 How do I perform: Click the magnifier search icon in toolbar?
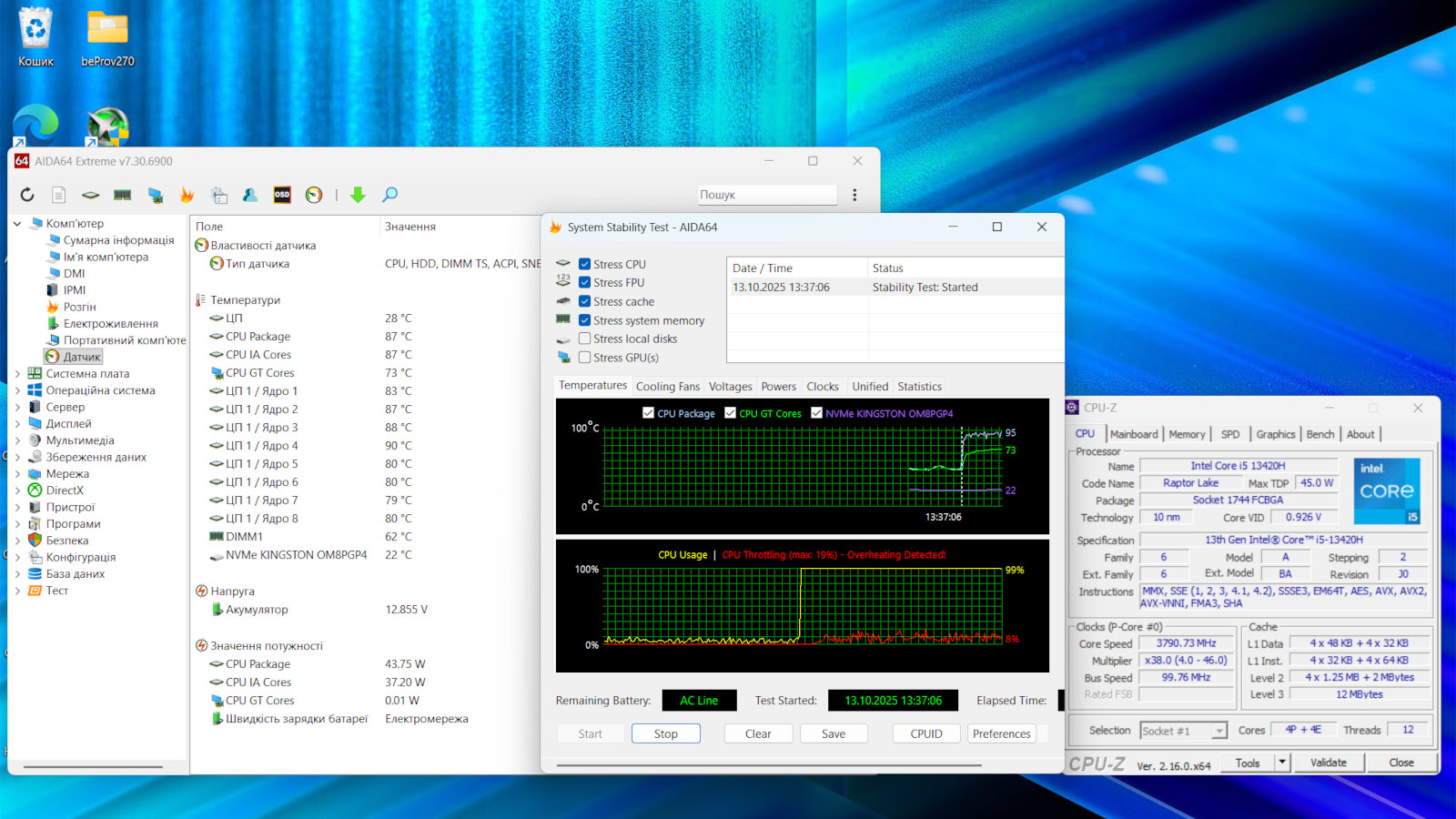(x=389, y=195)
